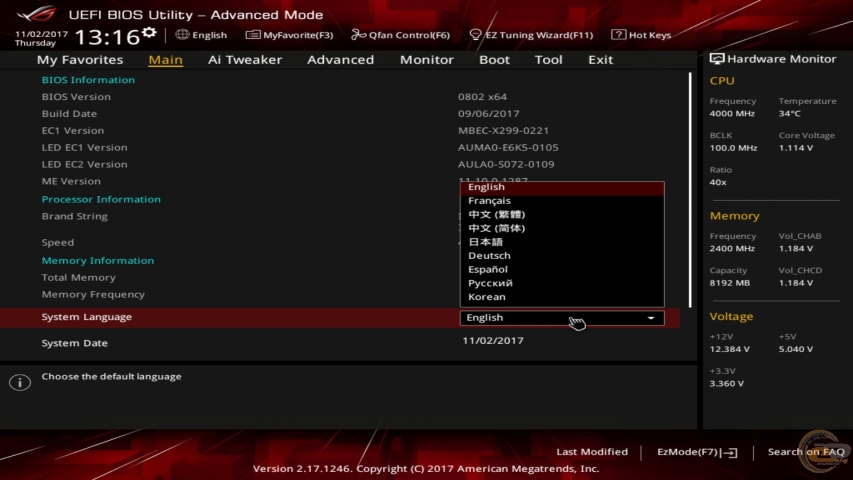Click the Ratio value 40x
Image resolution: width=853 pixels, height=480 pixels.
click(718, 182)
